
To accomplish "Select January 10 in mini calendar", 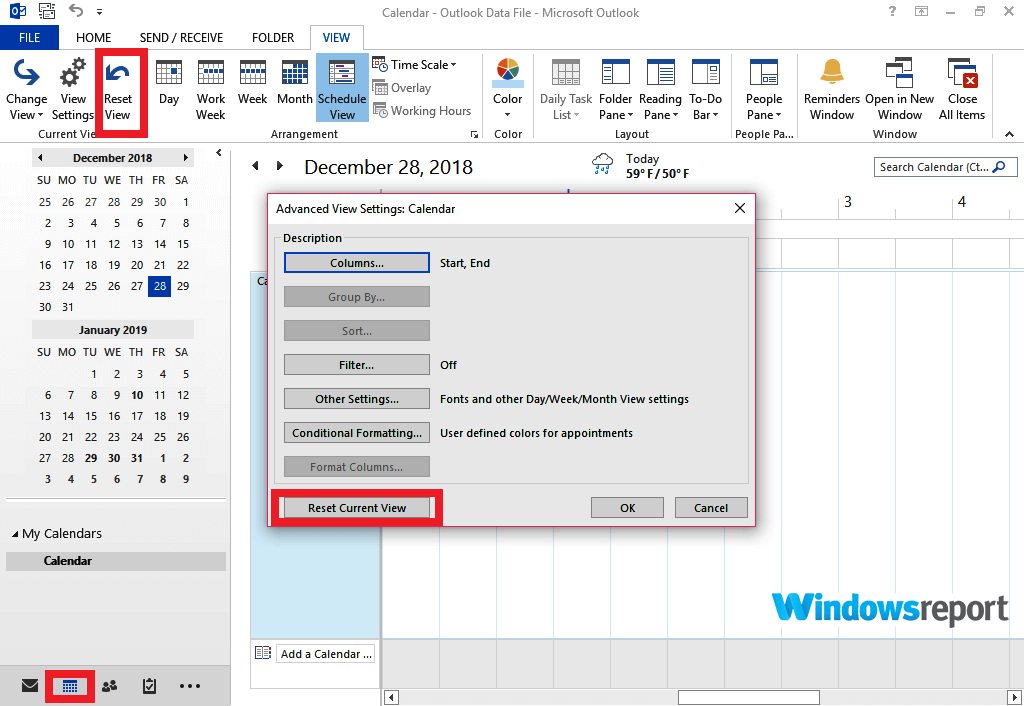I will [136, 395].
